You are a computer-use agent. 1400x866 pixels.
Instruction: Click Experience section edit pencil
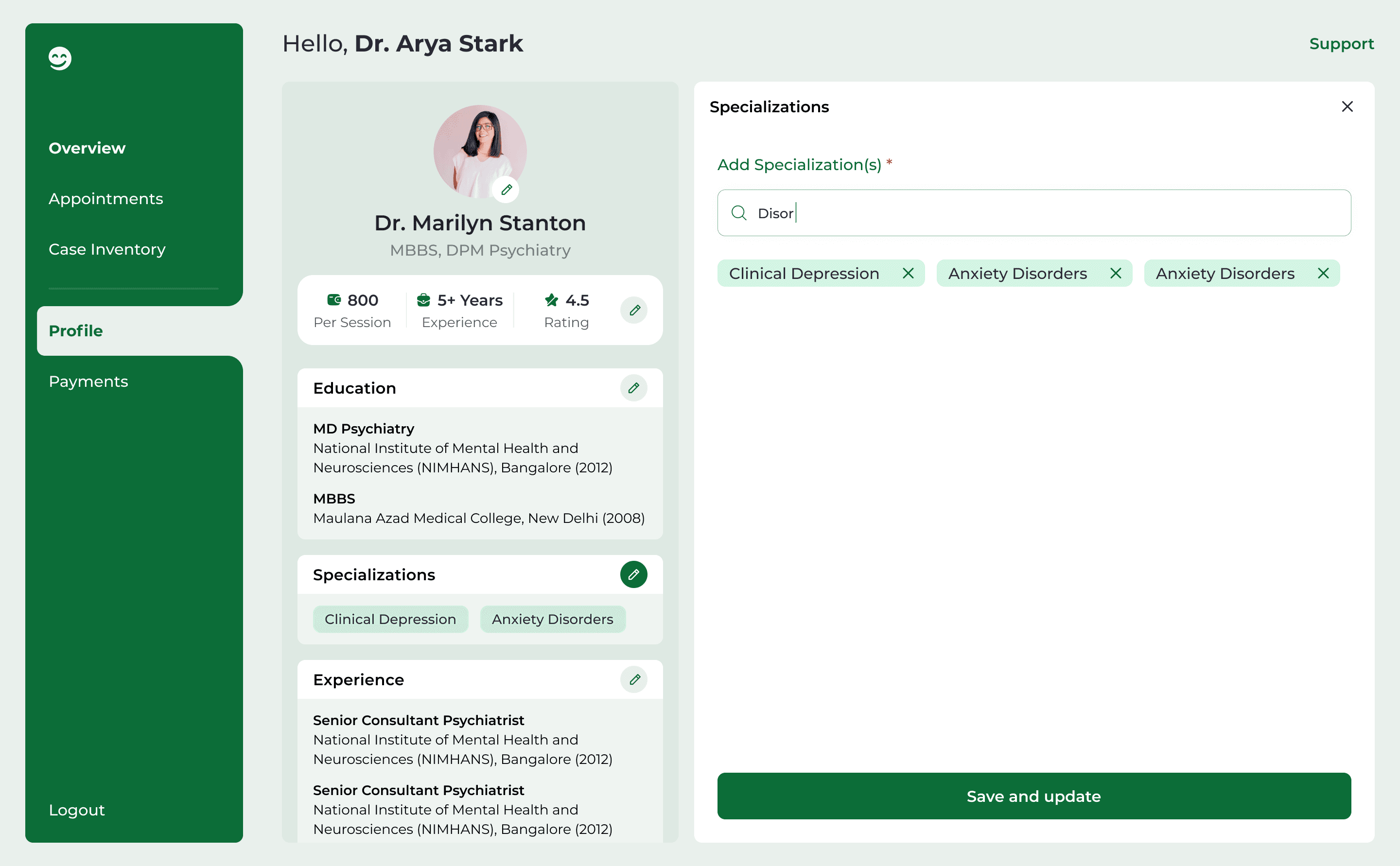(633, 679)
